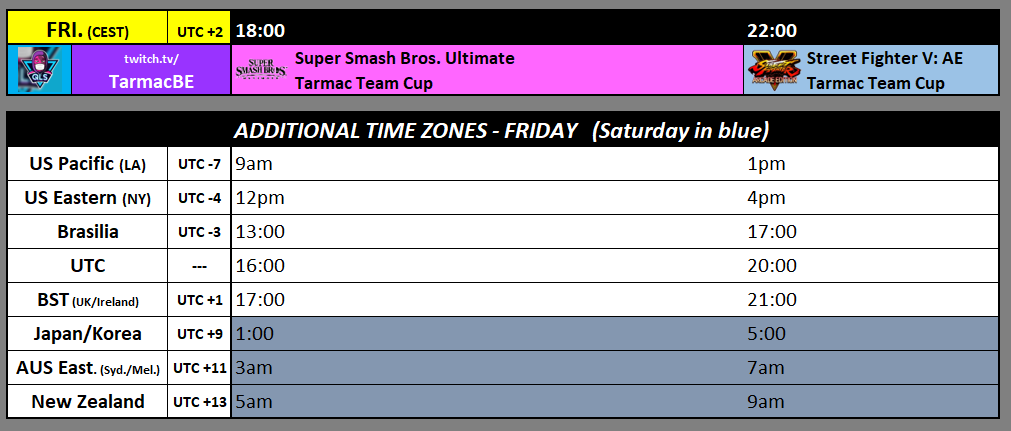The image size is (1011, 431).
Task: Click the Super Smash Bros. Ultimate logo
Action: 261,70
